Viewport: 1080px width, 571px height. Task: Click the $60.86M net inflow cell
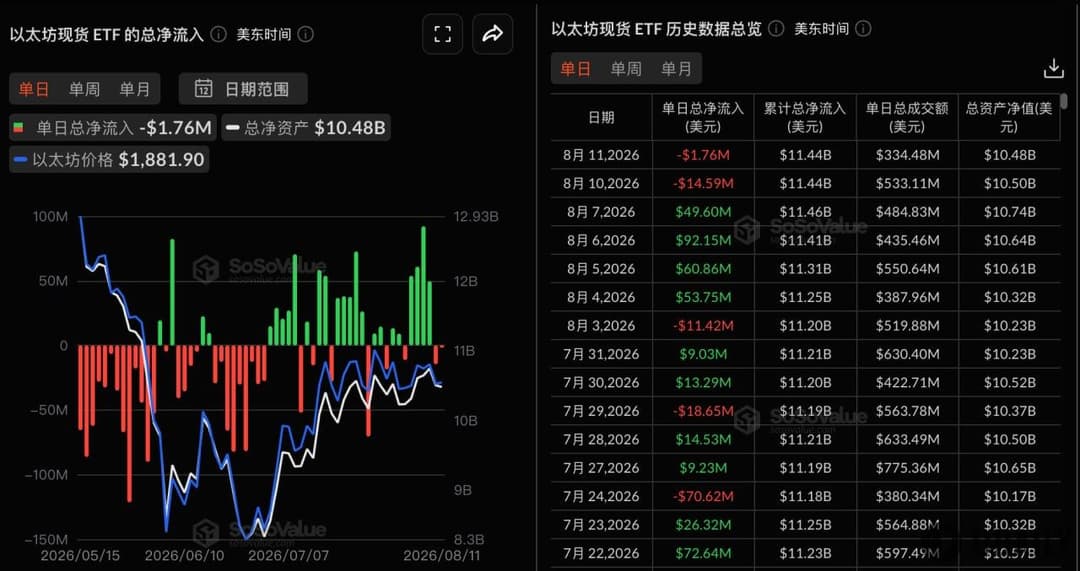[x=703, y=269]
